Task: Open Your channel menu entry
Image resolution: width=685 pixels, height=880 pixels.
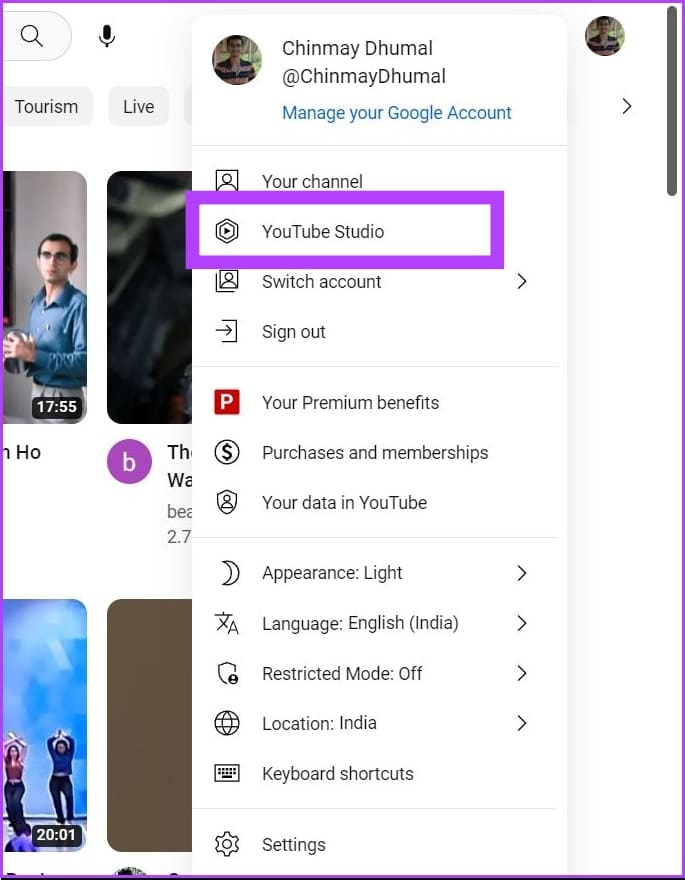Action: 375,181
